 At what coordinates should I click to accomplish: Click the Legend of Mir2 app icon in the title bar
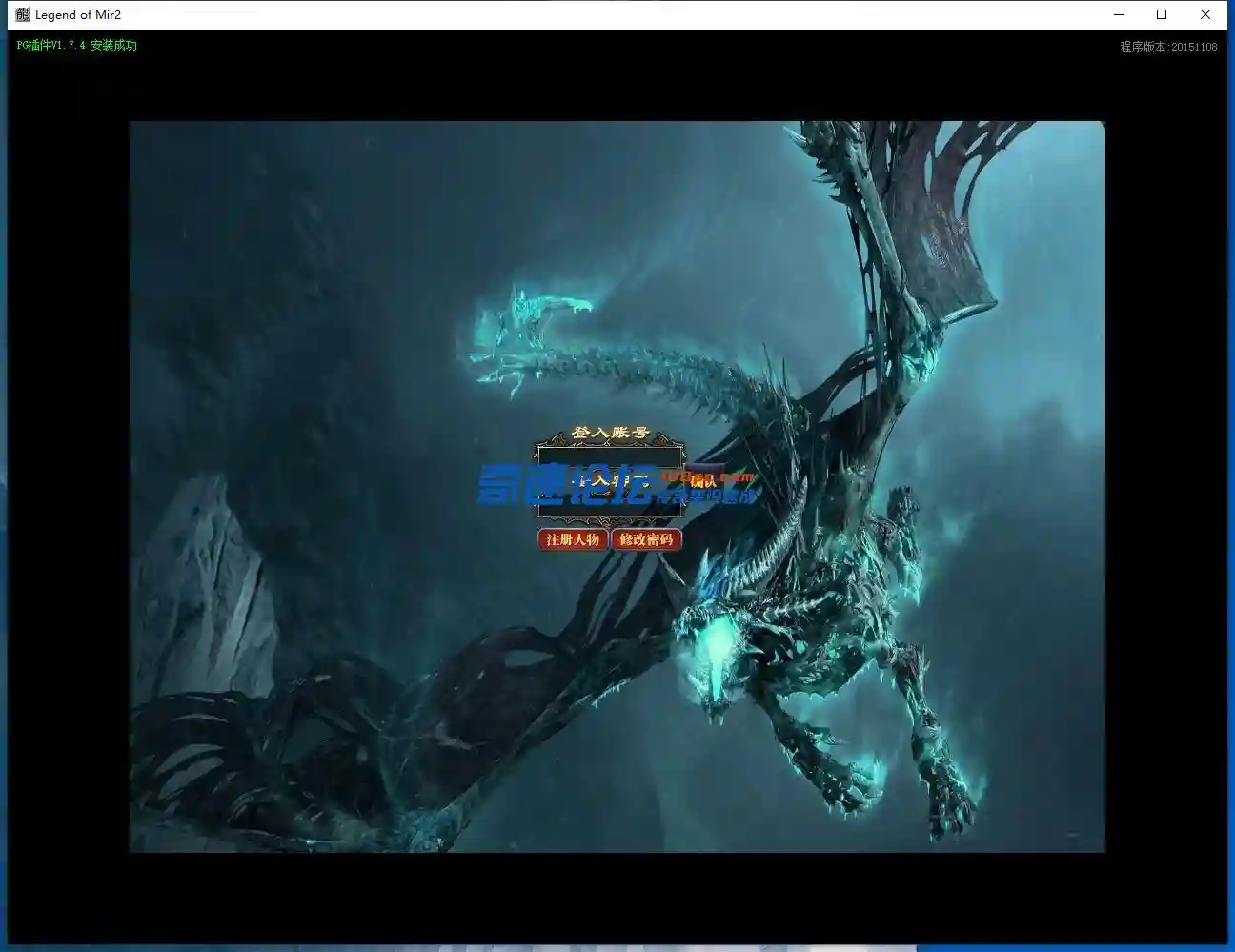pos(23,14)
